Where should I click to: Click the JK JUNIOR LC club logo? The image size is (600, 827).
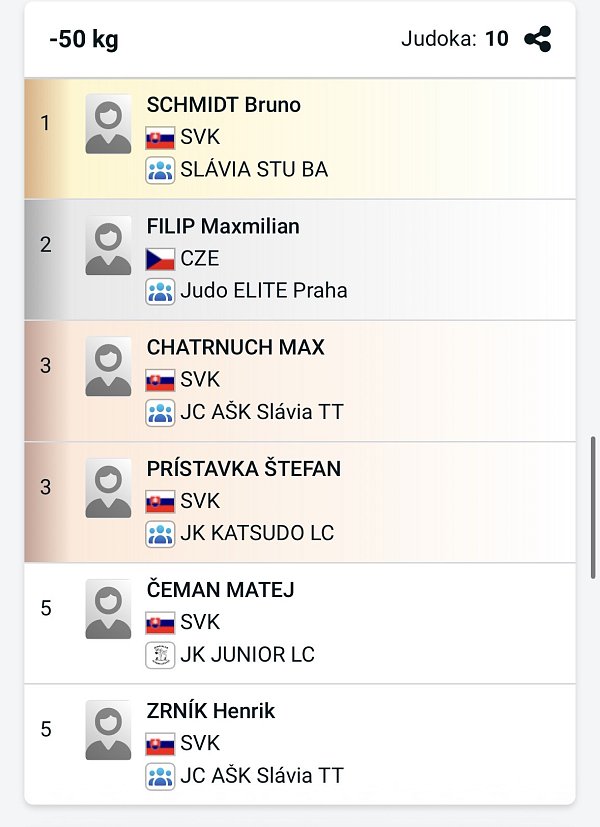[160, 655]
